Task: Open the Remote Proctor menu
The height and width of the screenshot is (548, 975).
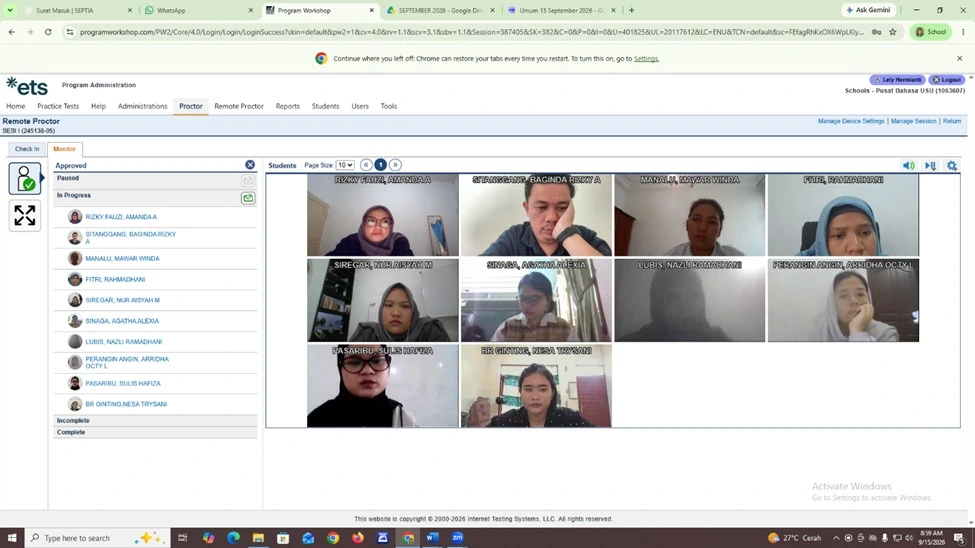Action: pyautogui.click(x=239, y=106)
